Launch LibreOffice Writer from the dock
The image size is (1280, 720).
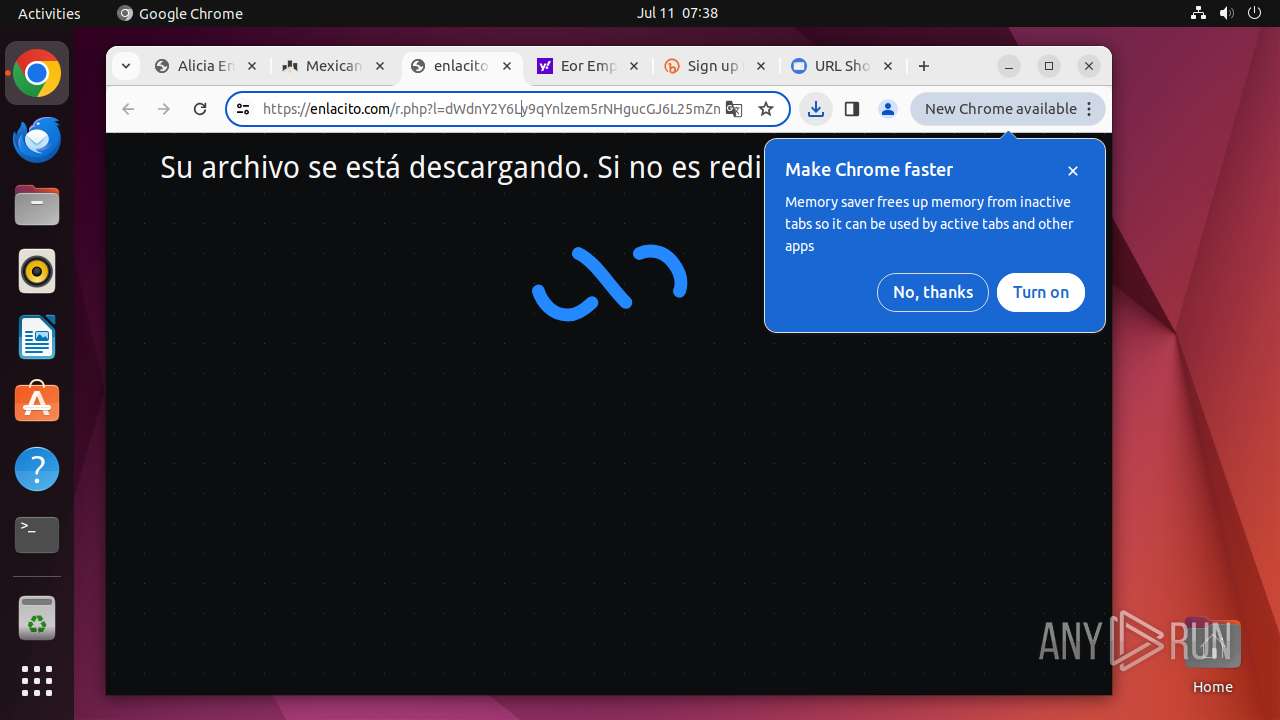[x=37, y=338]
